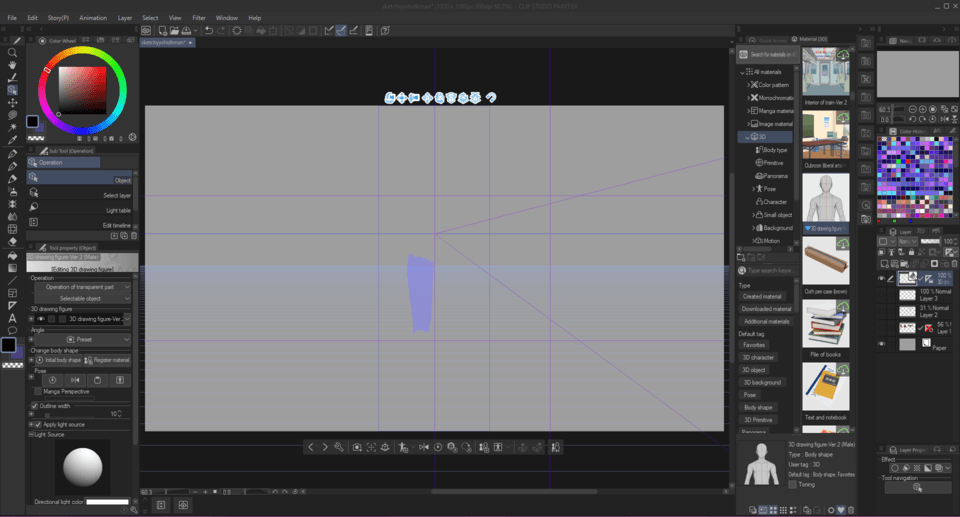Click Open file icon in command bar
960x517 pixels.
pyautogui.click(x=174, y=30)
